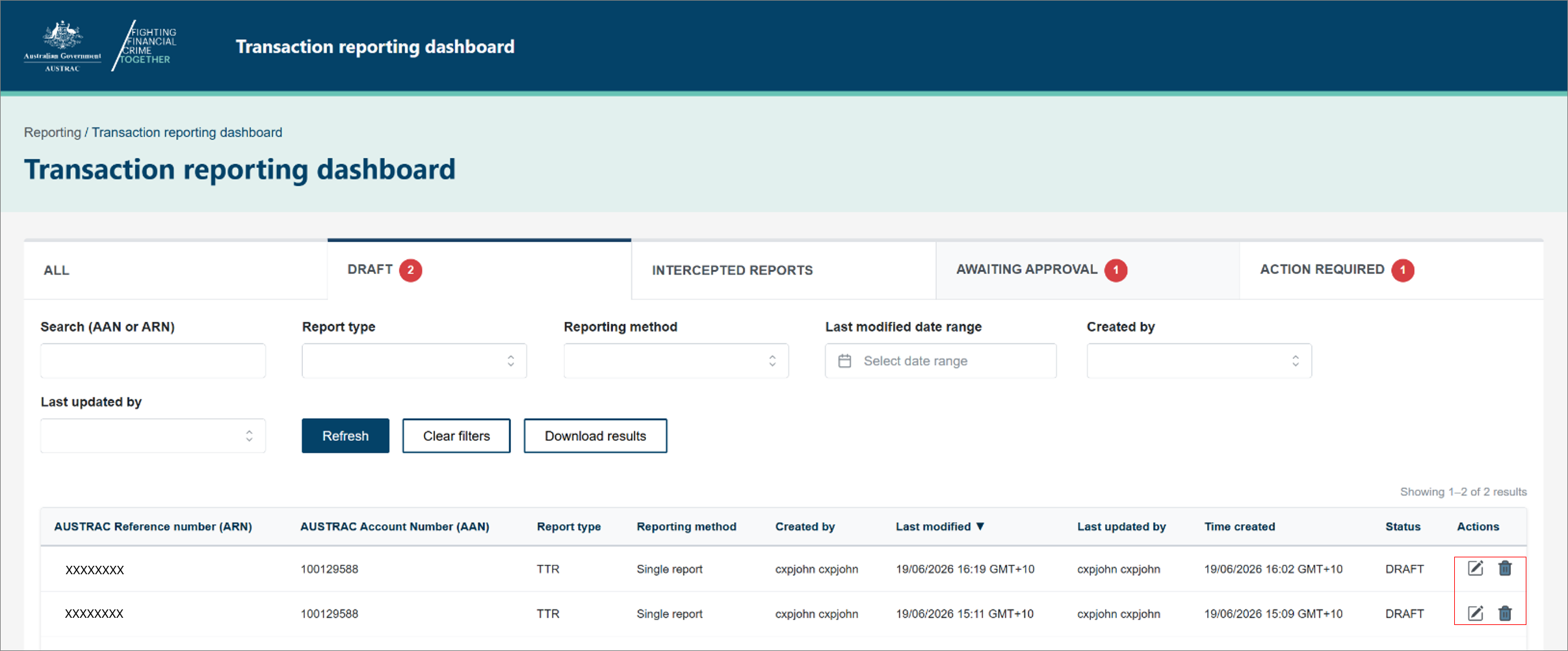Click Transaction reporting dashboard header title

(375, 47)
